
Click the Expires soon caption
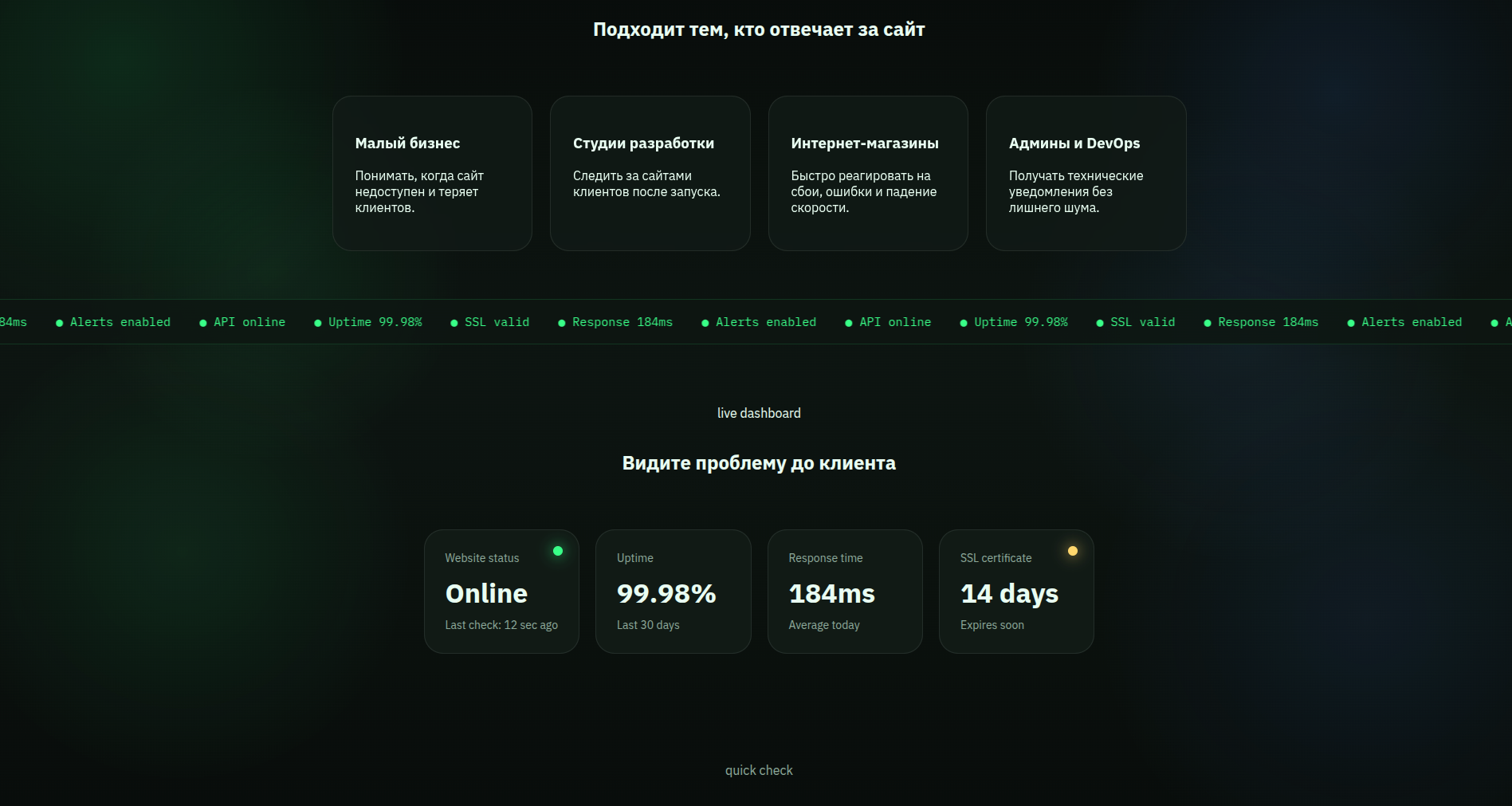point(992,625)
